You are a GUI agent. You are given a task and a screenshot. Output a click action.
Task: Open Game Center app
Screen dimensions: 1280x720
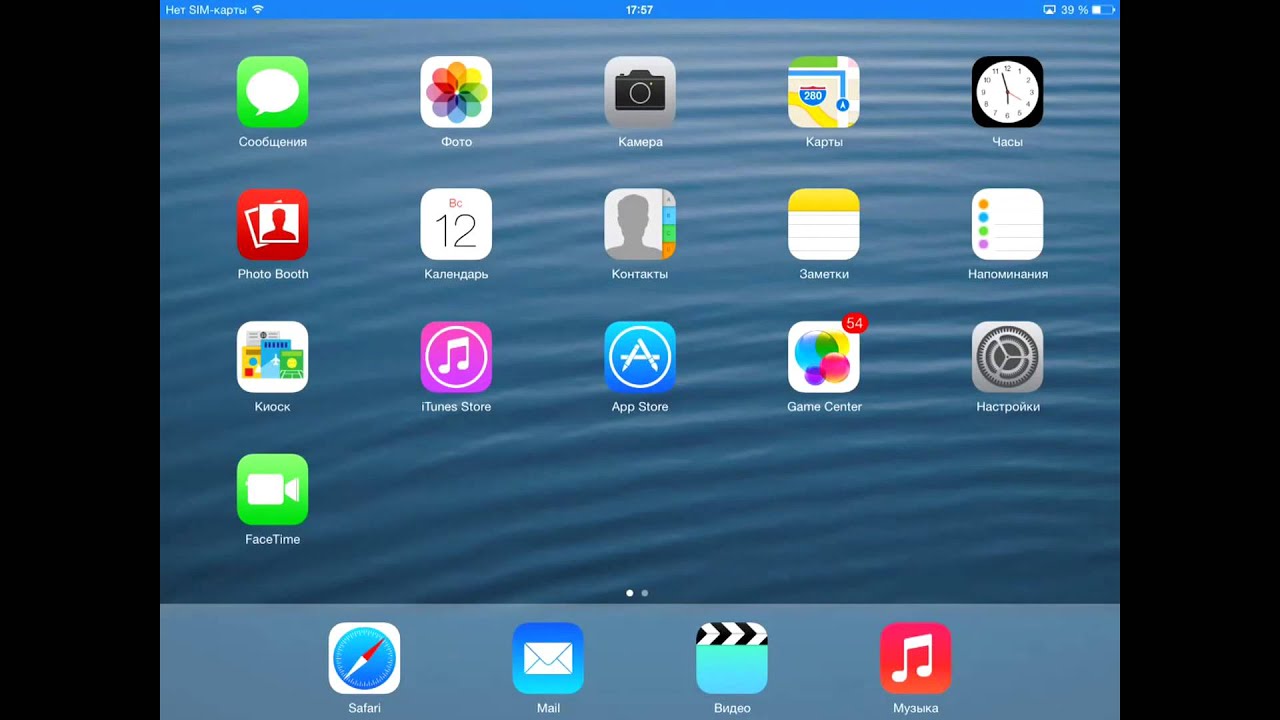pyautogui.click(x=824, y=357)
